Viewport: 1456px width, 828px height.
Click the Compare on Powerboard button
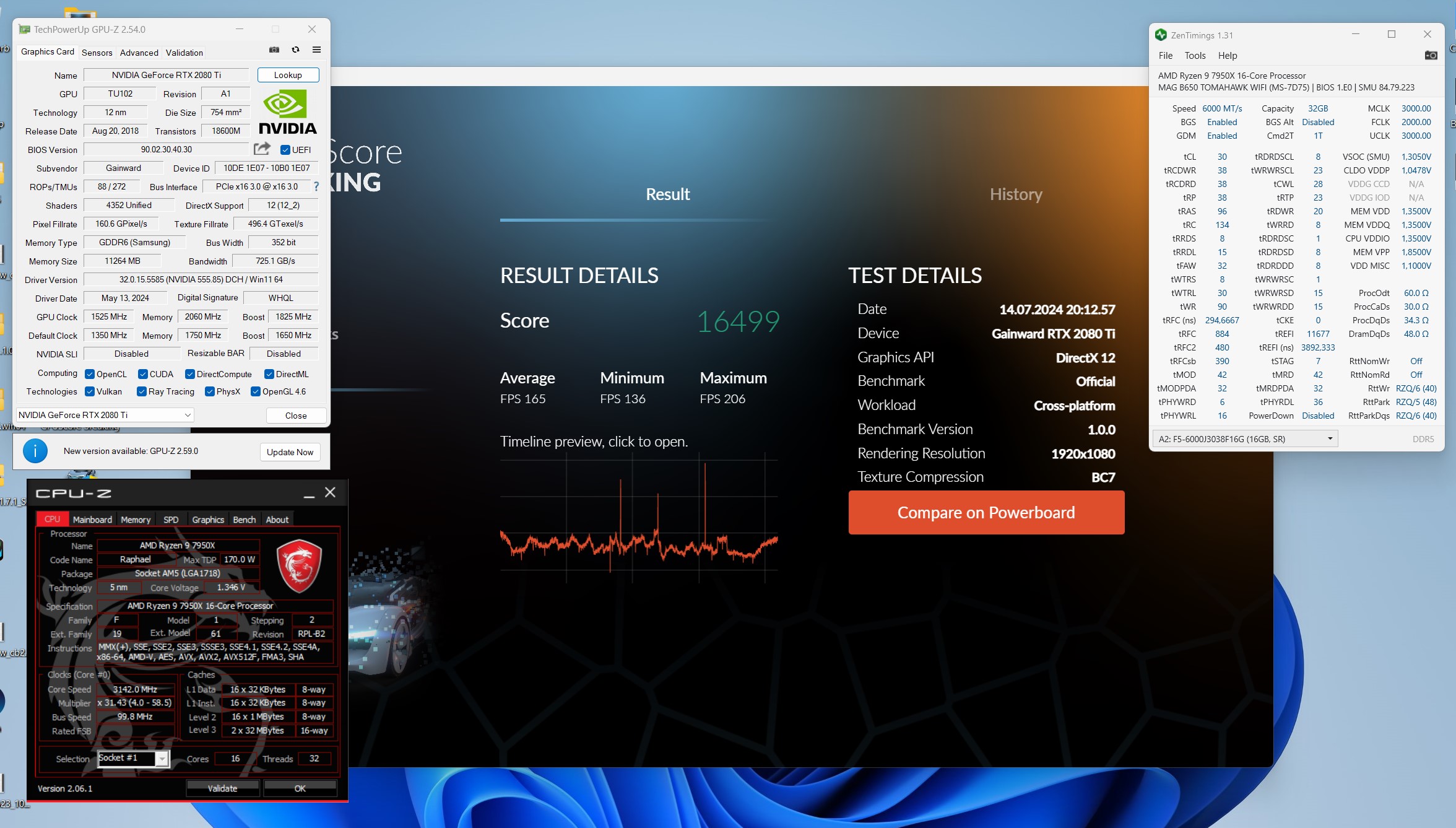coord(986,512)
